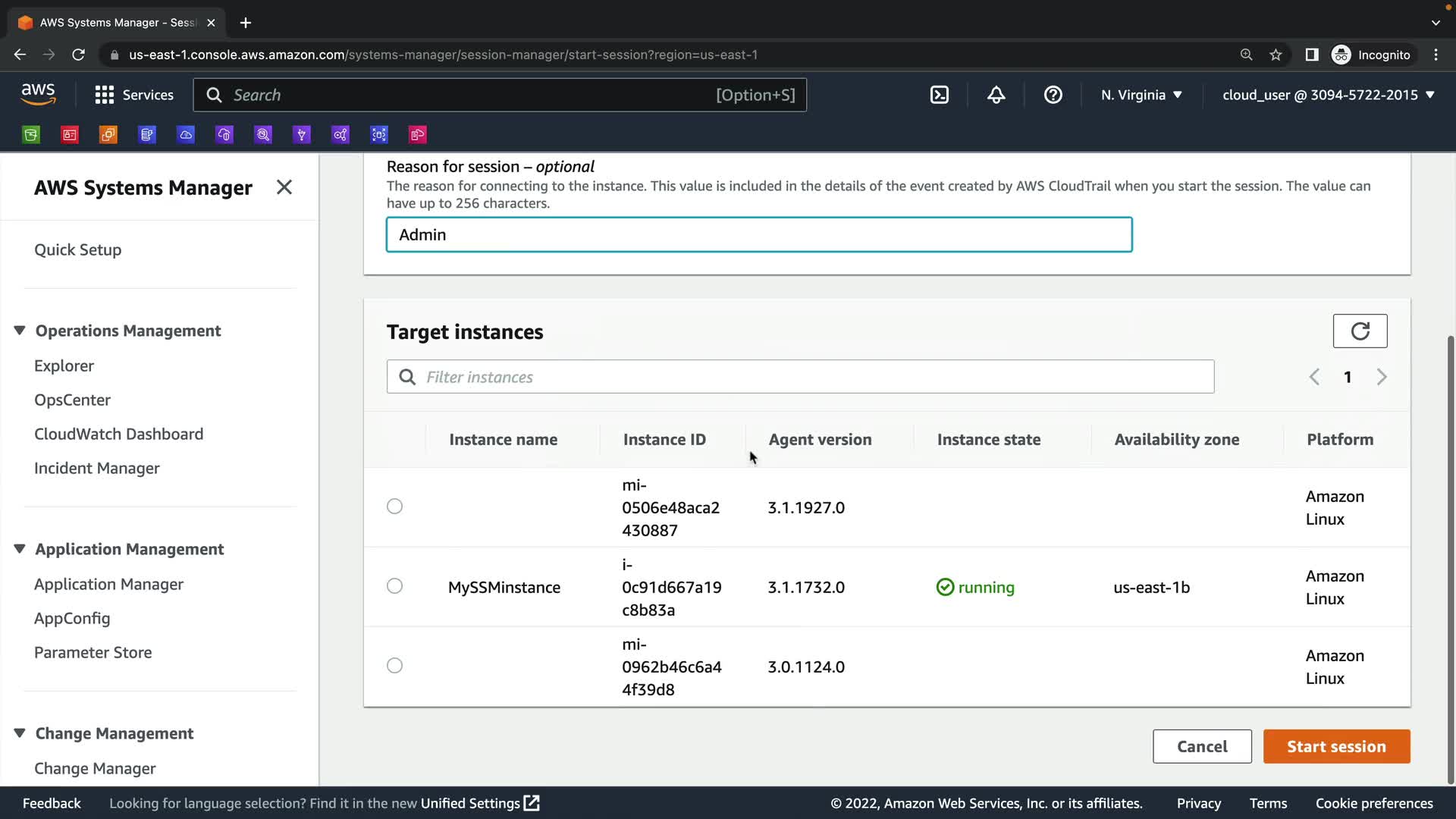This screenshot has width=1456, height=819.
Task: Open Parameter Store from the sidebar
Action: pyautogui.click(x=93, y=652)
